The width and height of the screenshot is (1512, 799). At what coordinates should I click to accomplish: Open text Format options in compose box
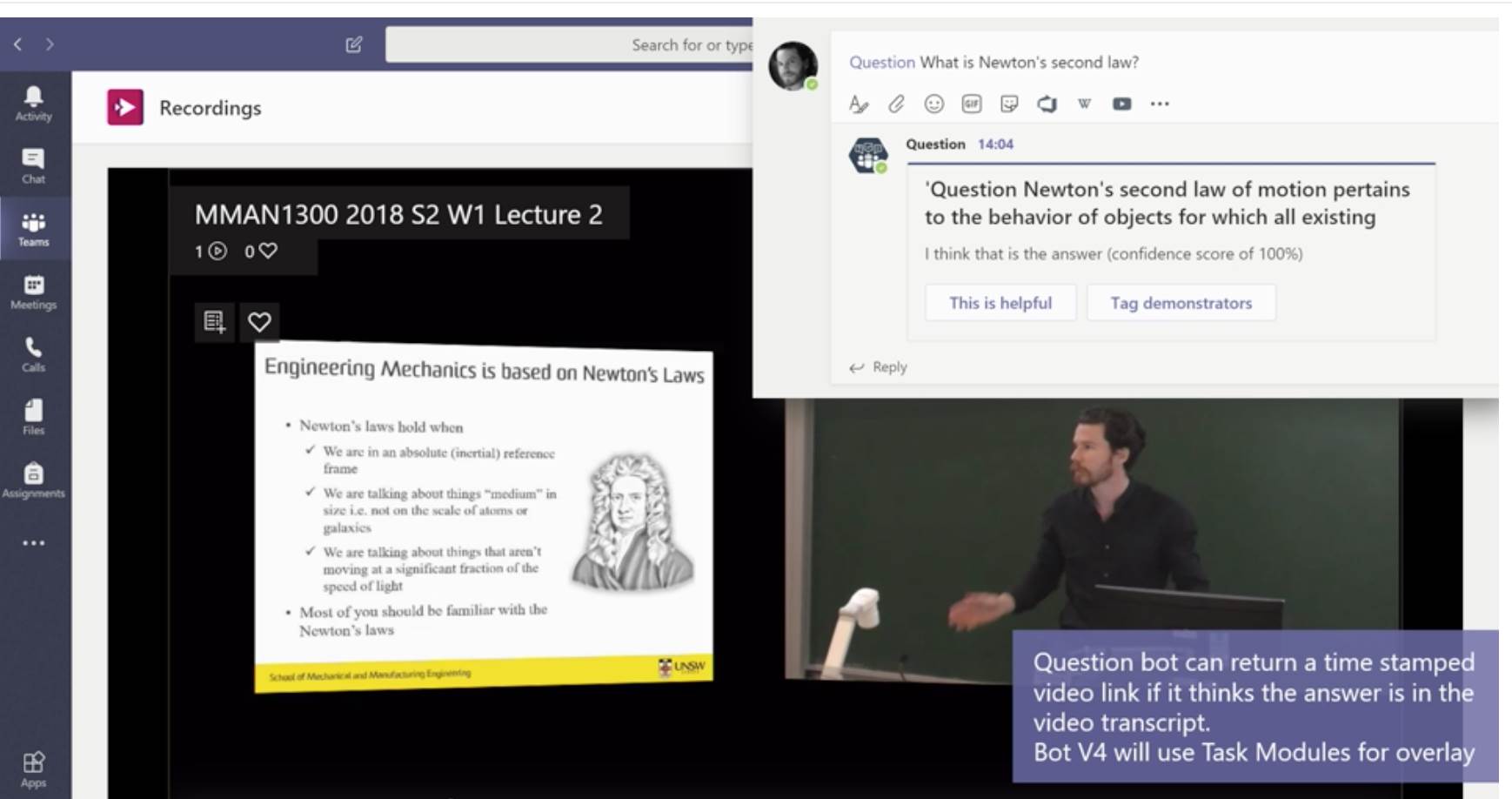[859, 104]
